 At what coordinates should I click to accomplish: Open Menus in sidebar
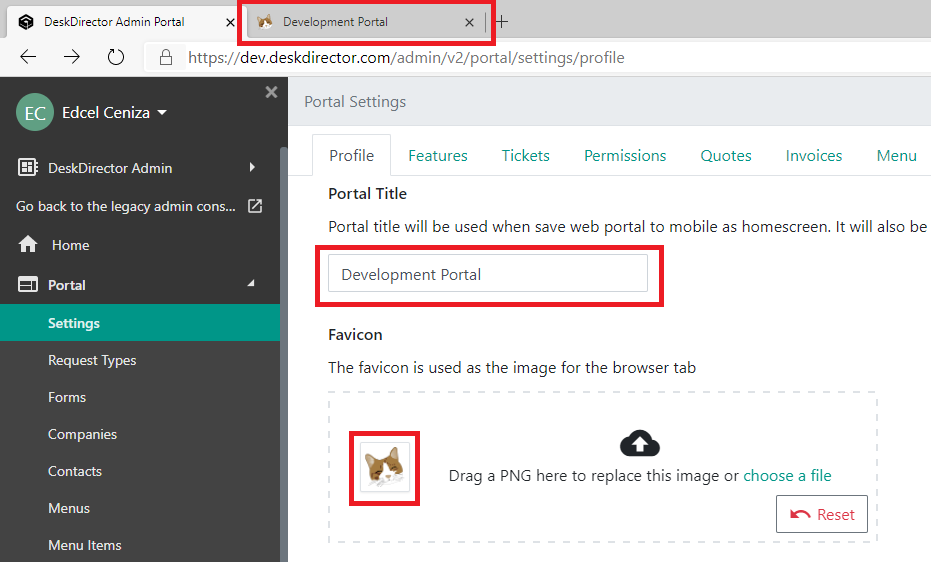pyautogui.click(x=69, y=508)
